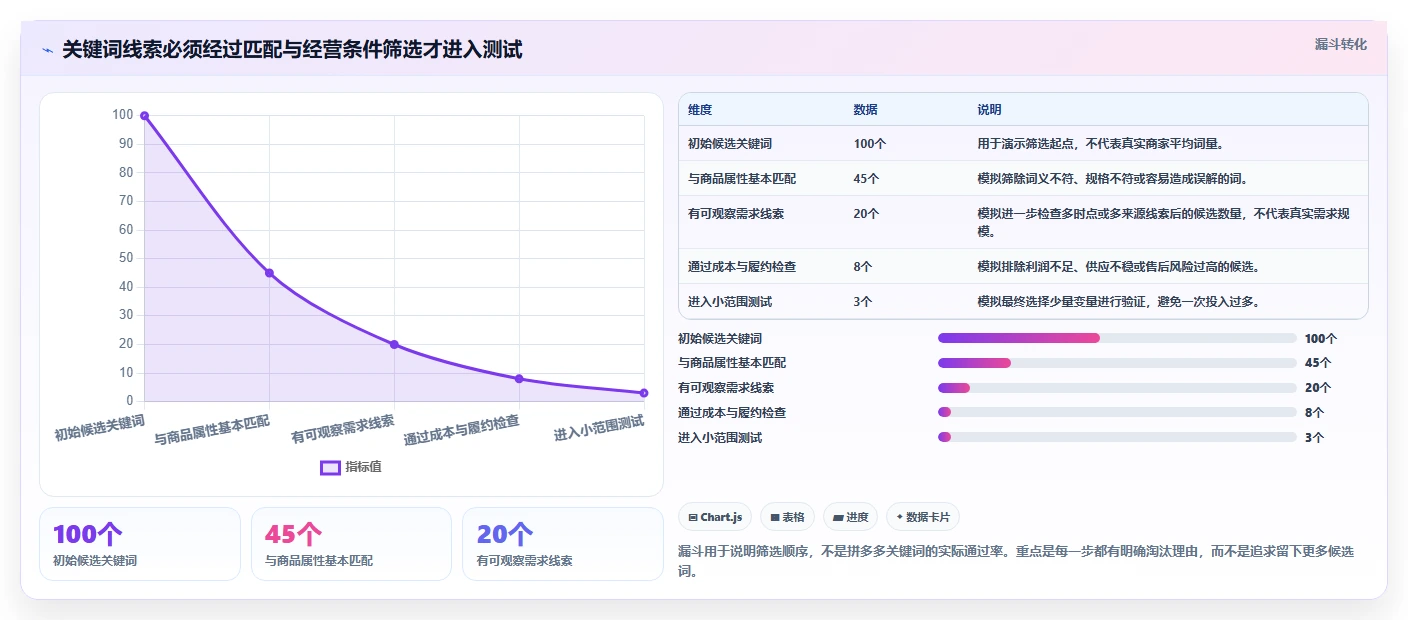The height and width of the screenshot is (620, 1408).
Task: Click the 进度 tag chip
Action: [x=850, y=517]
